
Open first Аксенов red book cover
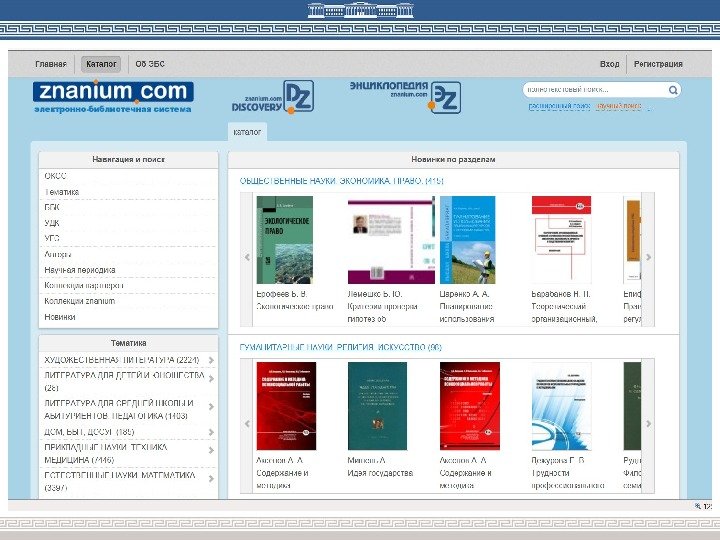click(x=286, y=406)
